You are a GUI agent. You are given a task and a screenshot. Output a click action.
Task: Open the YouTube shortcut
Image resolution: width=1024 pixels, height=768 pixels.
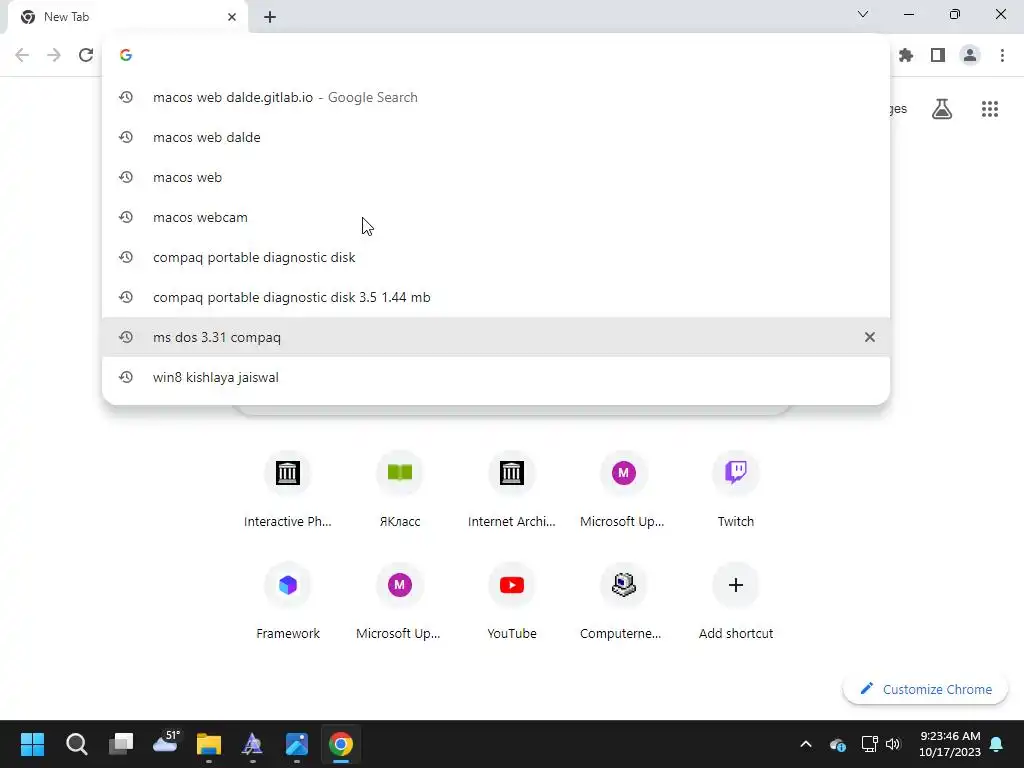pos(511,601)
